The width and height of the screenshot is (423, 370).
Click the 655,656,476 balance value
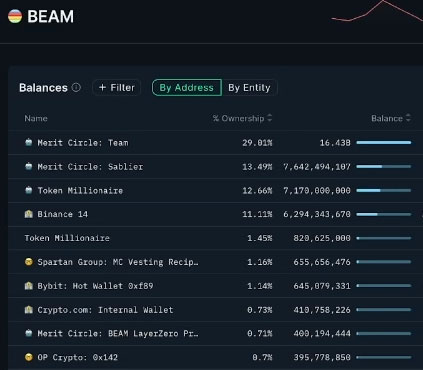(322, 262)
